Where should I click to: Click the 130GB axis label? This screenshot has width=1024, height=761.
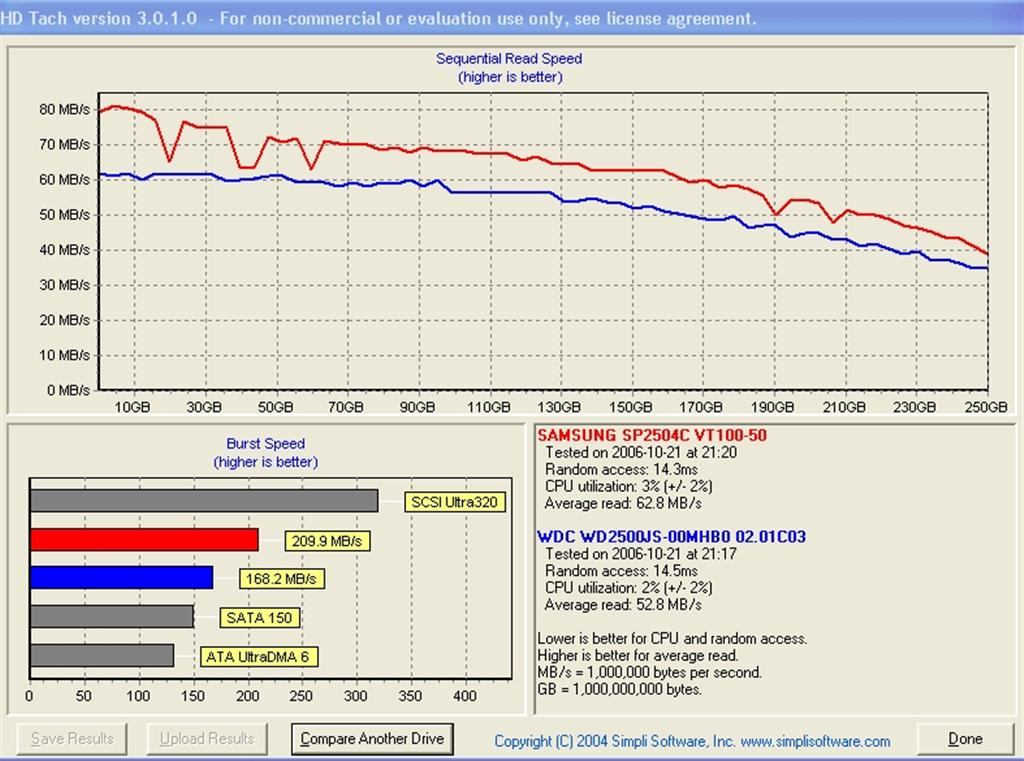click(x=560, y=407)
